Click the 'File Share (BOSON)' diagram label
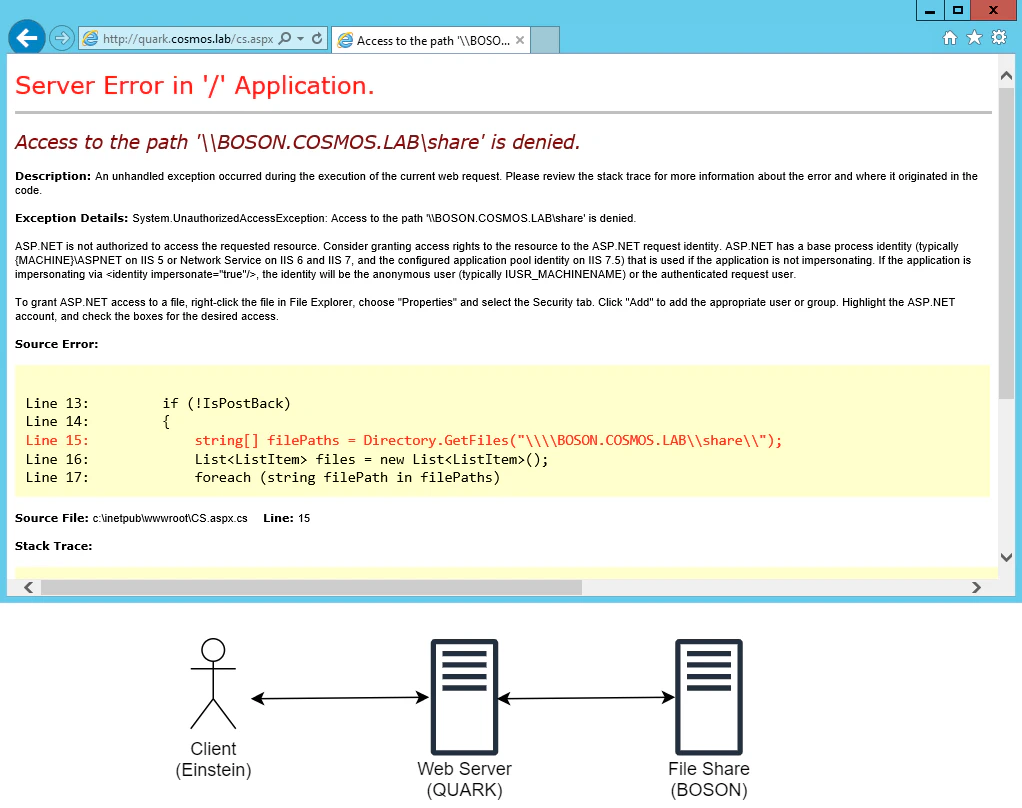The image size is (1022, 808). pos(709,779)
